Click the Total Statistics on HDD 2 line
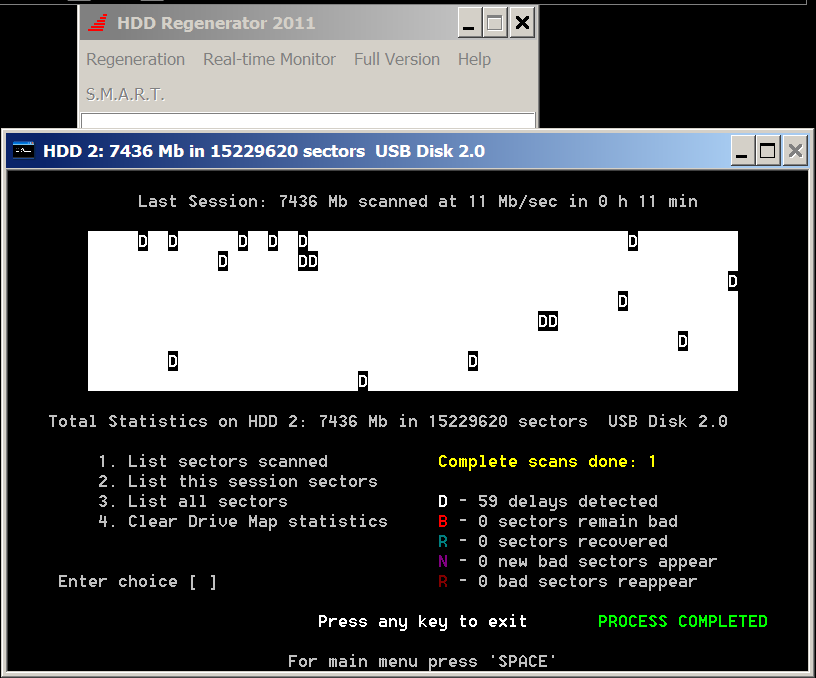 click(388, 421)
